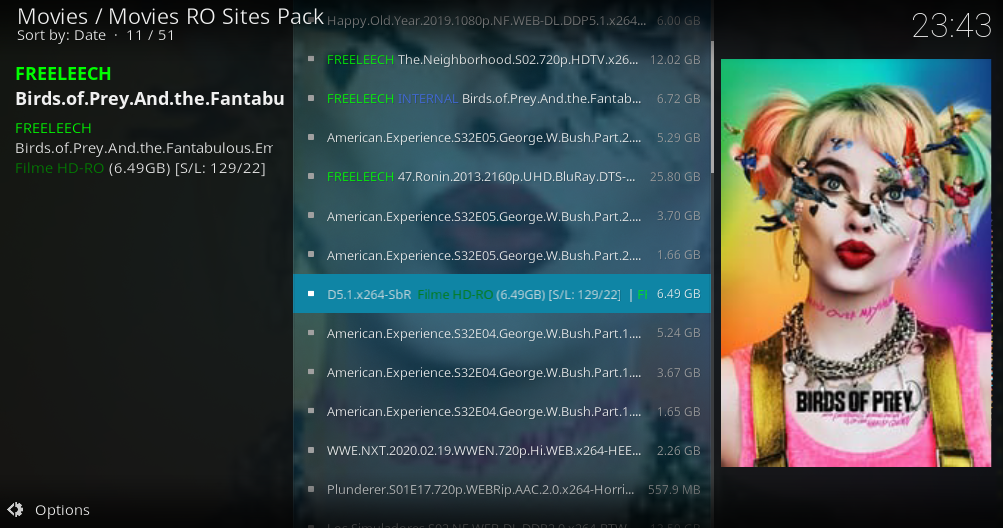Click bullet icon beside WWE.NXT.2020.02.19 entry
Screen dimensions: 1003x528
(x=311, y=450)
